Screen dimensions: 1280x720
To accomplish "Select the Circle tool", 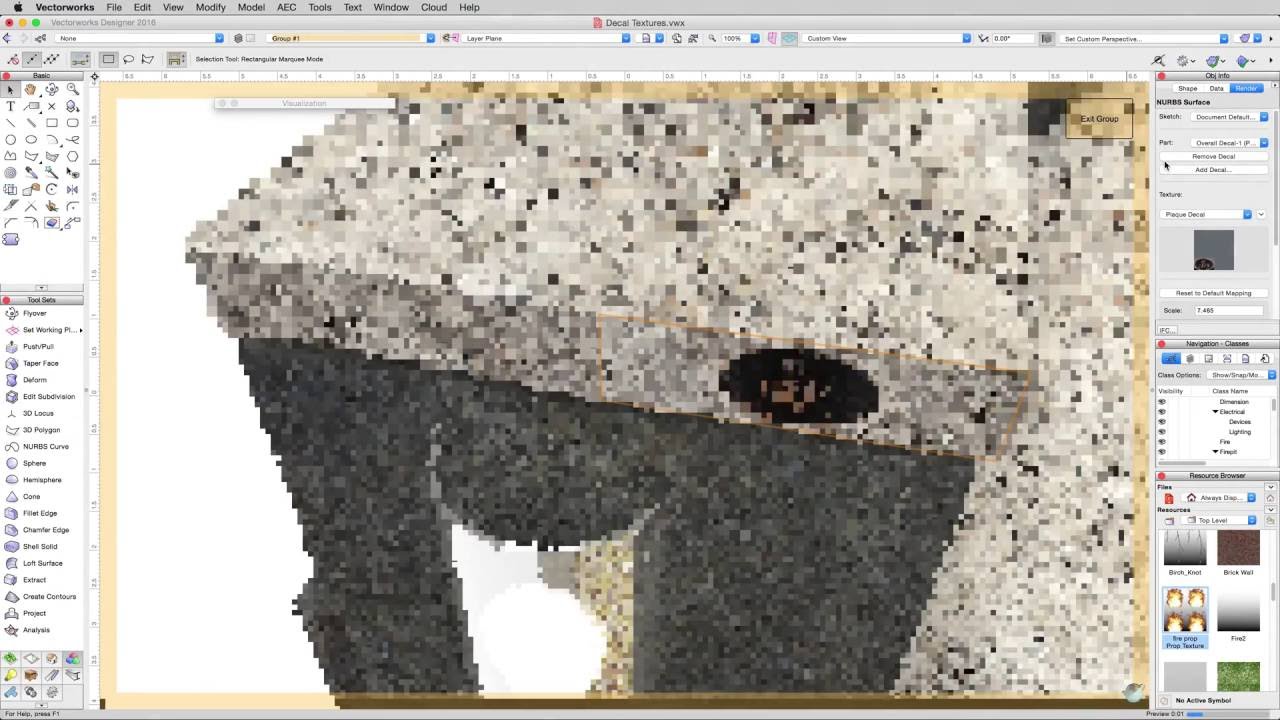I will pyautogui.click(x=11, y=139).
